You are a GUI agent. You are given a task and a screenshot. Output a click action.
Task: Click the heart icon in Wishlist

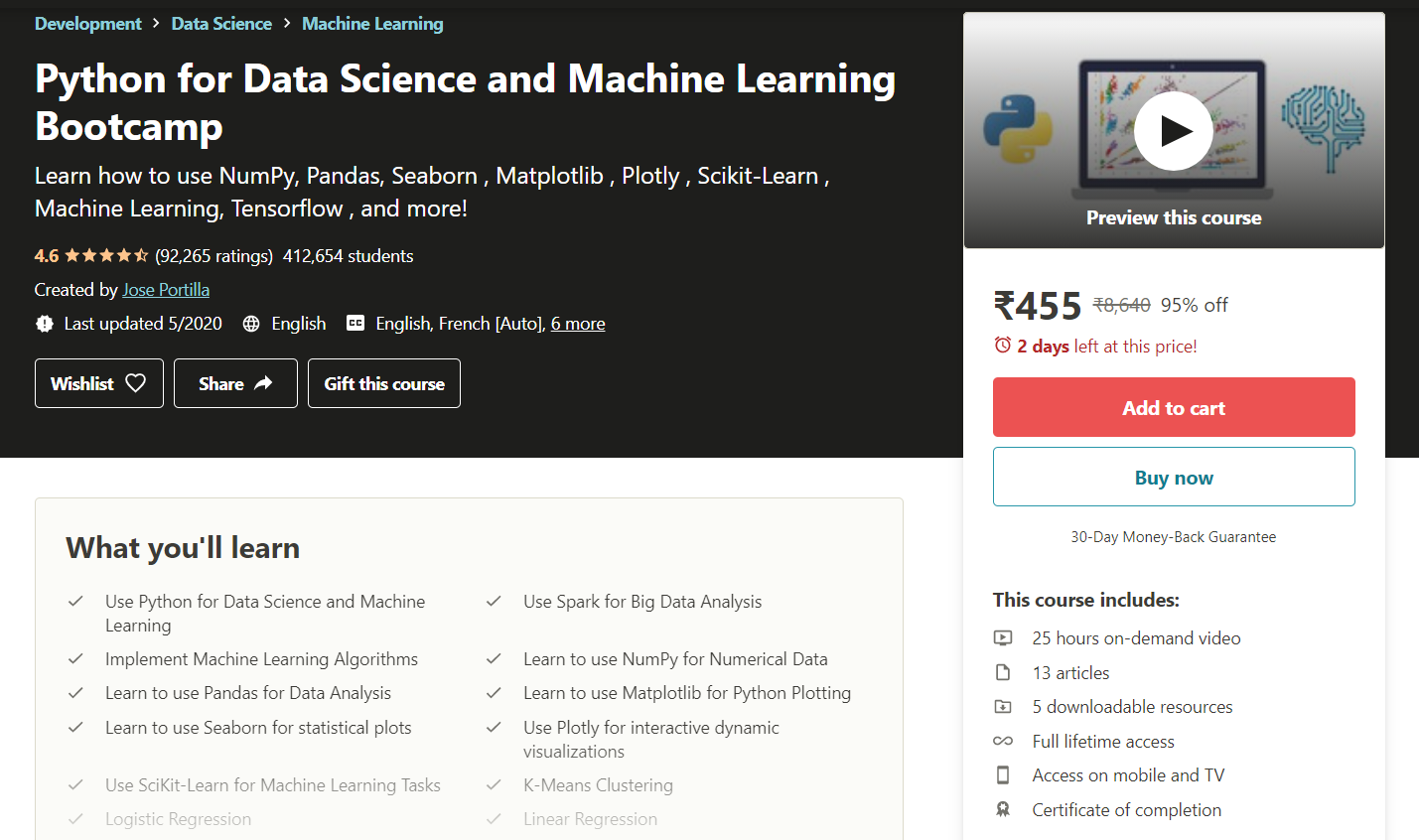(136, 383)
